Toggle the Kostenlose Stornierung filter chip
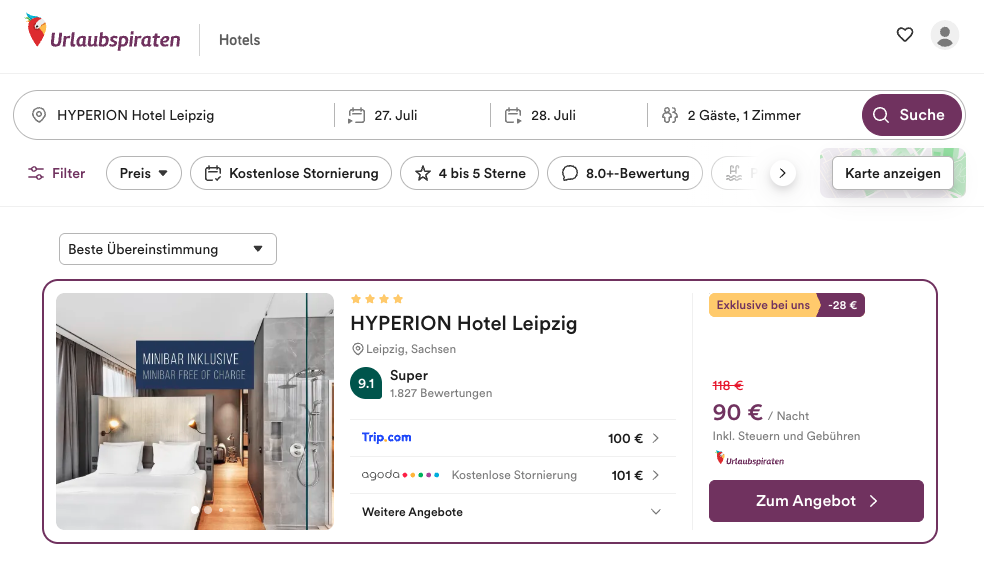Screen dimensions: 984x561 (x=291, y=173)
